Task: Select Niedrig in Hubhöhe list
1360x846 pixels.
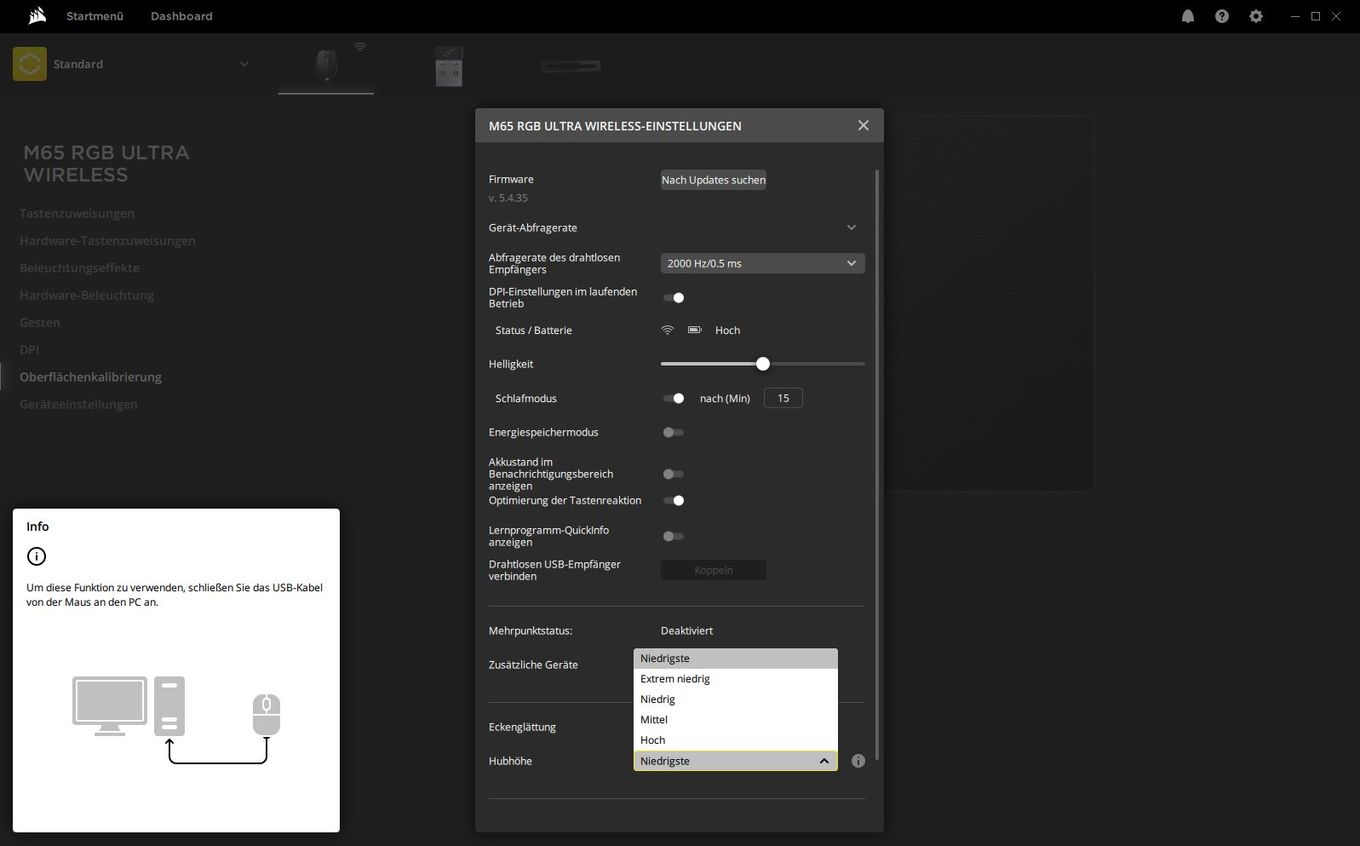Action: pos(735,699)
